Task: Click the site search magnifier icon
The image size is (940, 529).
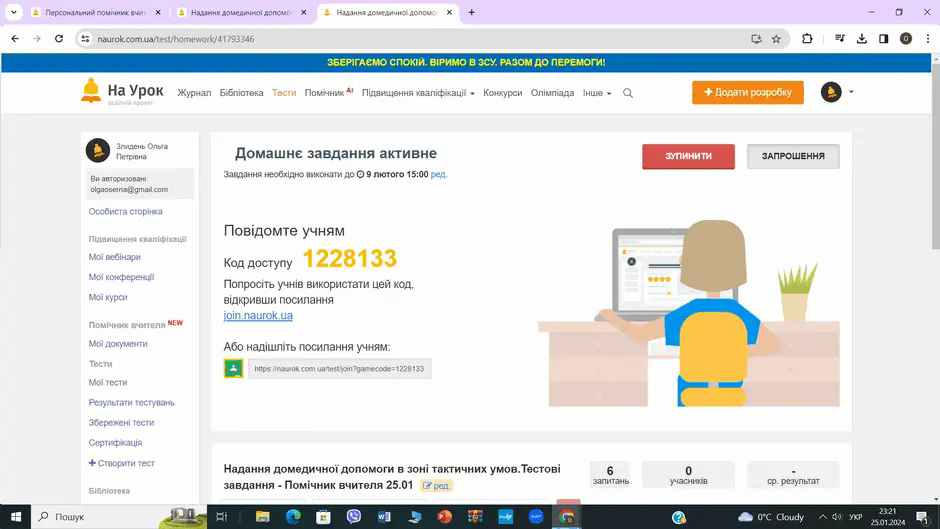Action: 628,93
